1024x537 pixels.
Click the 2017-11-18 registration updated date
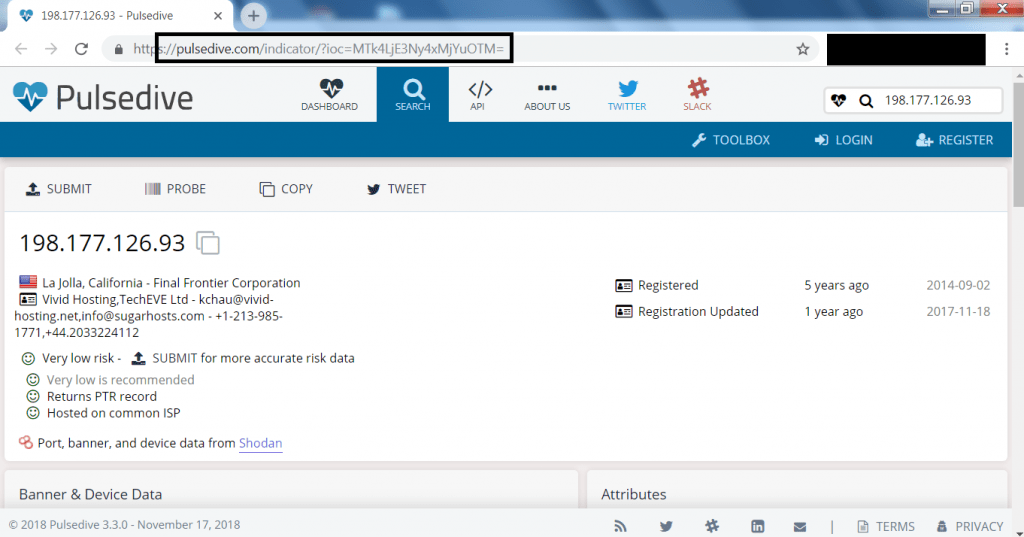pyautogui.click(x=958, y=312)
